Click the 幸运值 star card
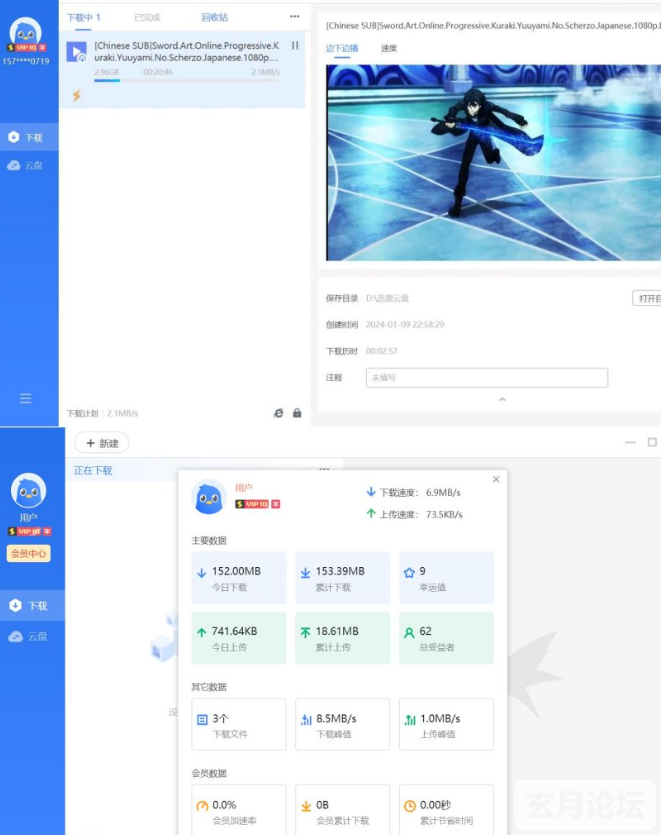Image resolution: width=661 pixels, height=835 pixels. click(x=446, y=578)
